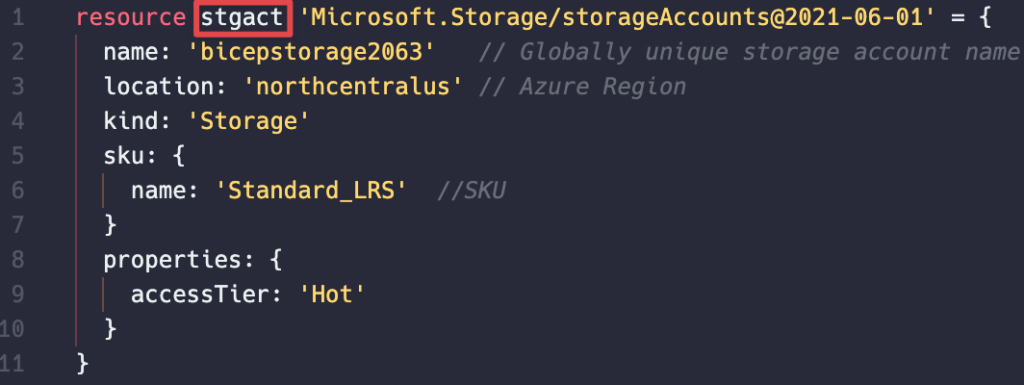Click line number 1 in gutter

point(18,18)
